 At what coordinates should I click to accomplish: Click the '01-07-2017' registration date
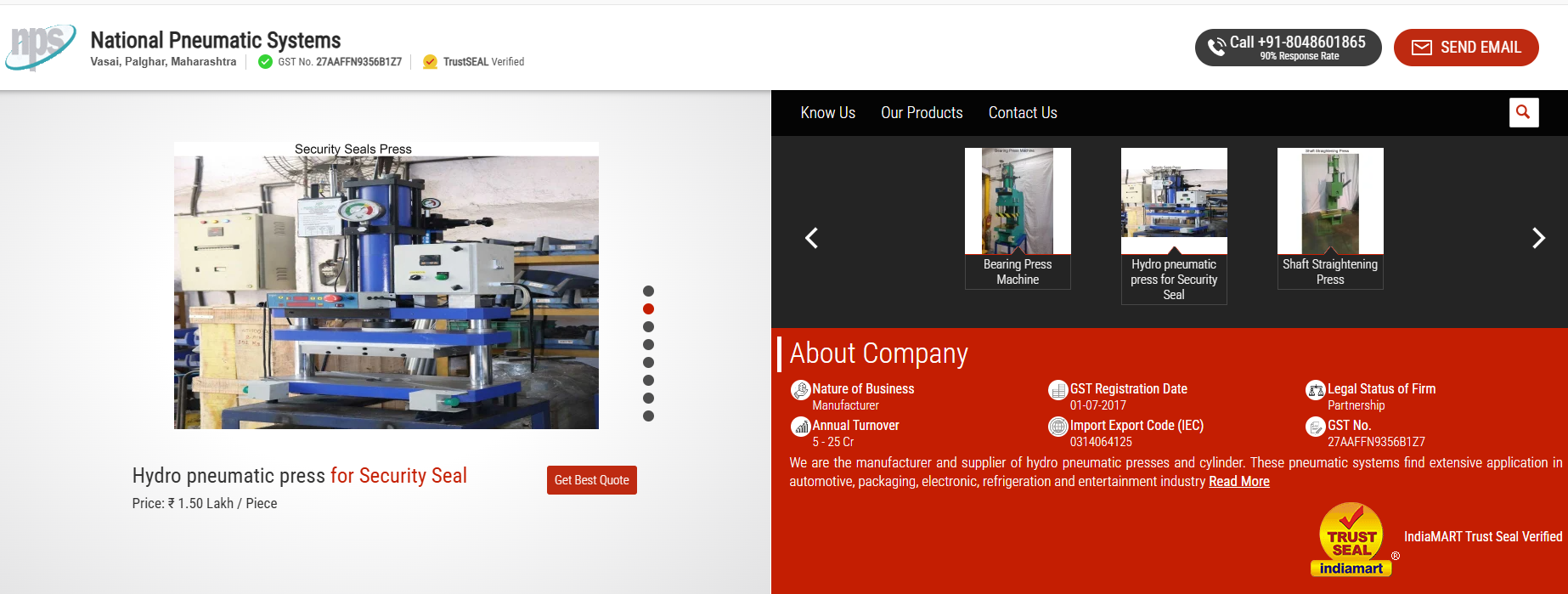point(1097,405)
